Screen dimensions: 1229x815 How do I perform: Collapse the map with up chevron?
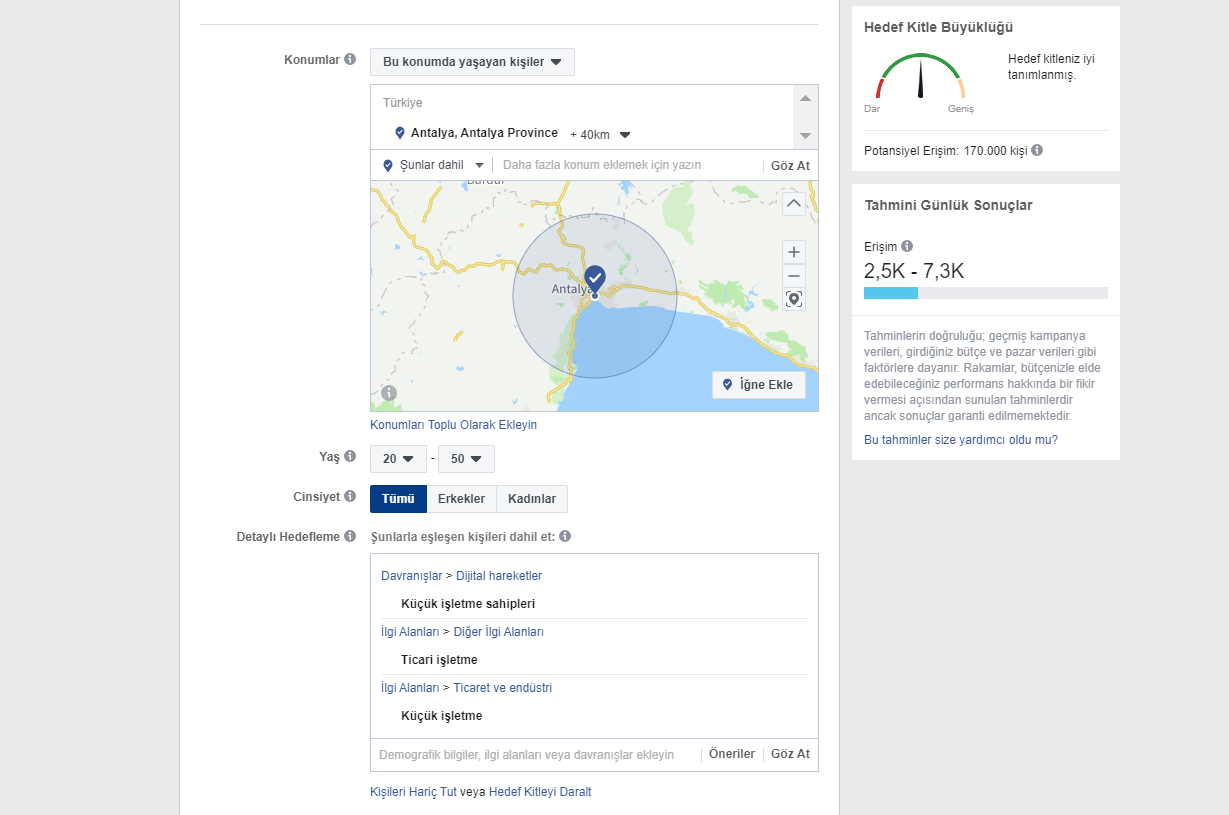point(794,204)
